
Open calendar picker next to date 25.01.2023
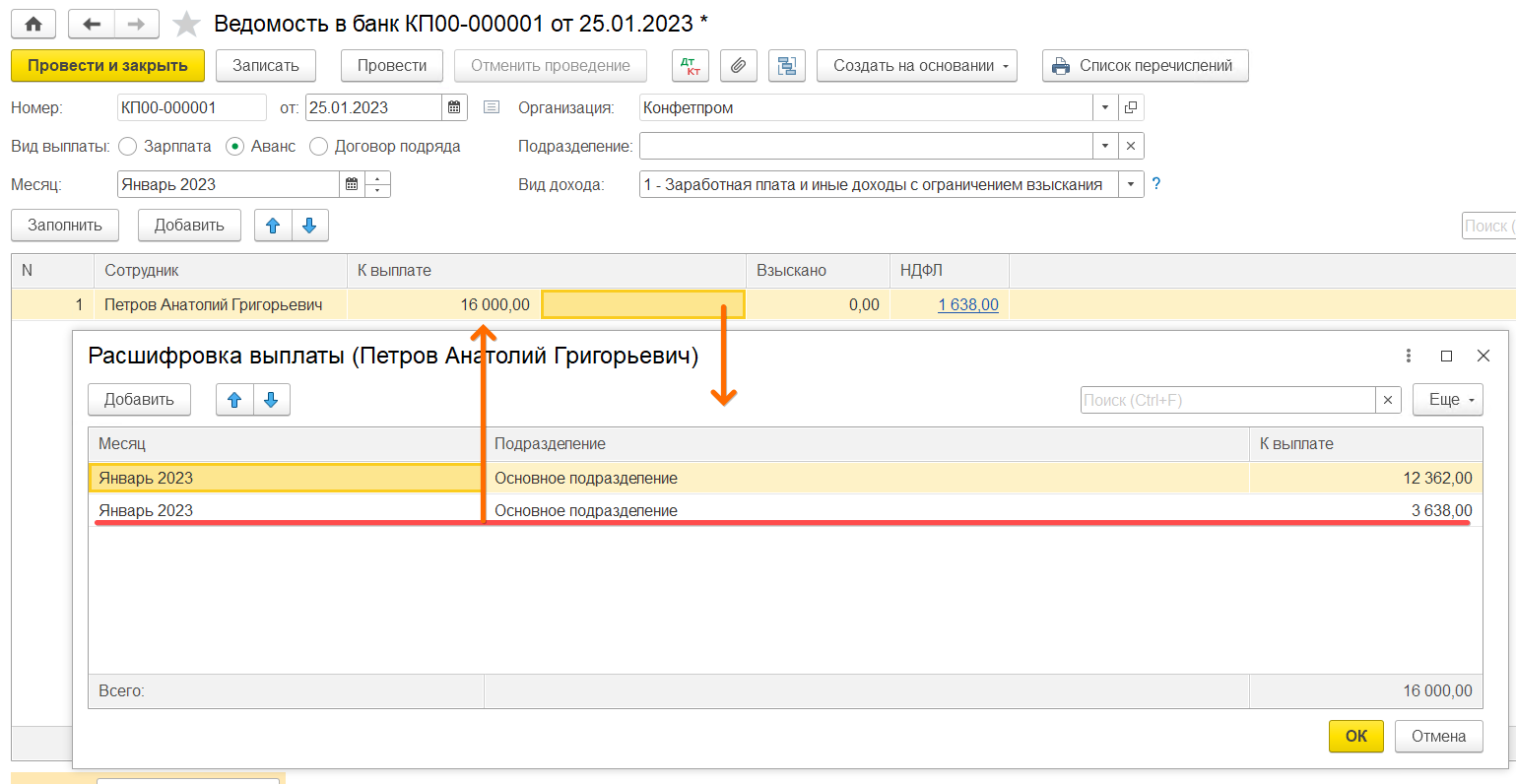(x=454, y=107)
